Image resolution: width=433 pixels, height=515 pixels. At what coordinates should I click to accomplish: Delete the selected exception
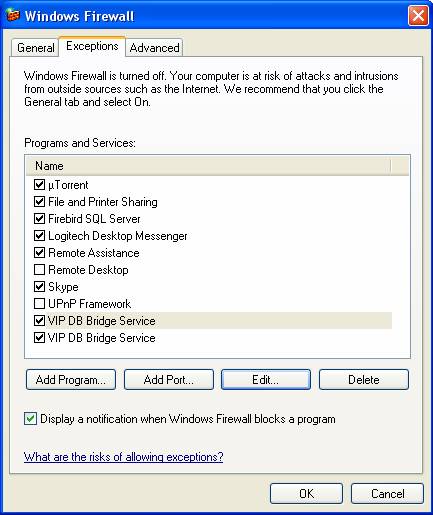pyautogui.click(x=364, y=379)
